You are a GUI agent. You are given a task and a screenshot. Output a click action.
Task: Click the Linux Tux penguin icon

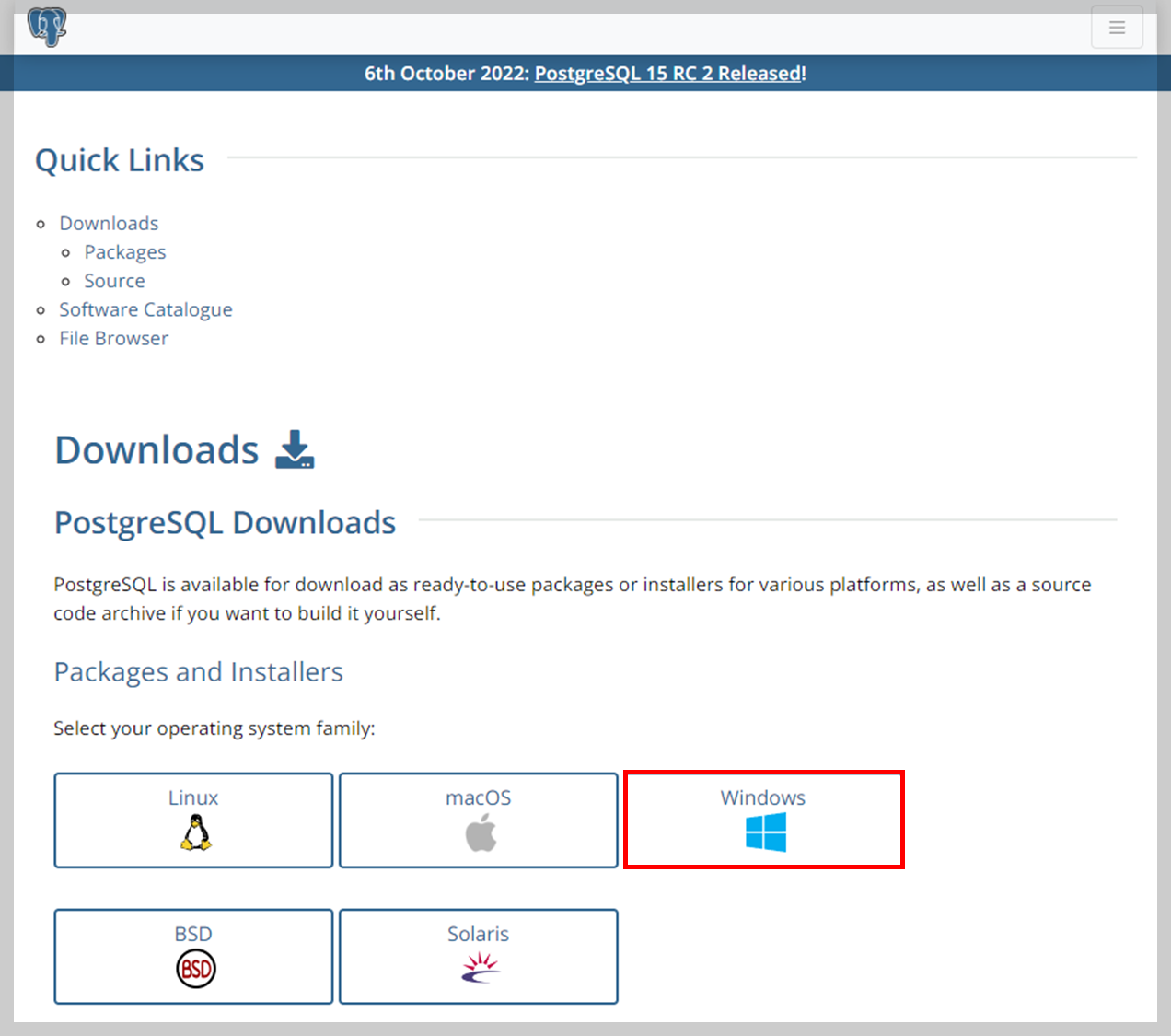[x=195, y=833]
